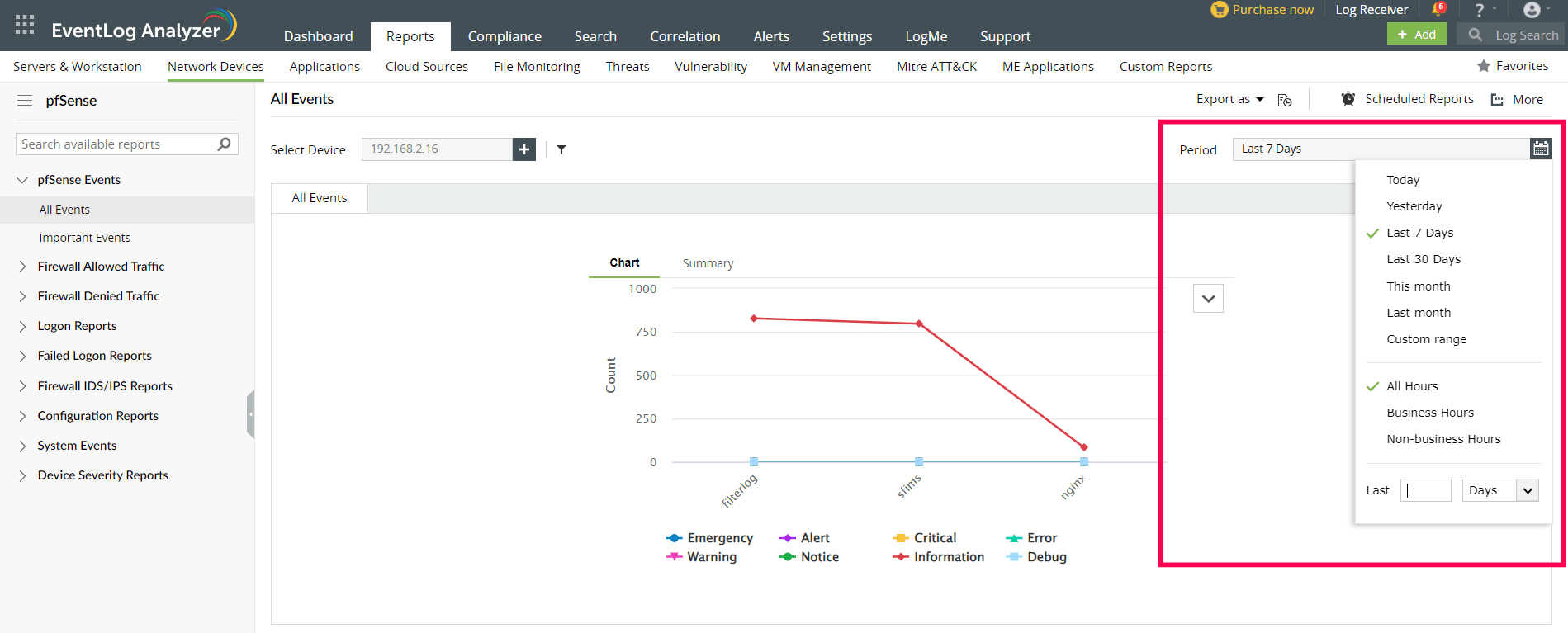Toggle Notice series in chart legend

pyautogui.click(x=808, y=557)
